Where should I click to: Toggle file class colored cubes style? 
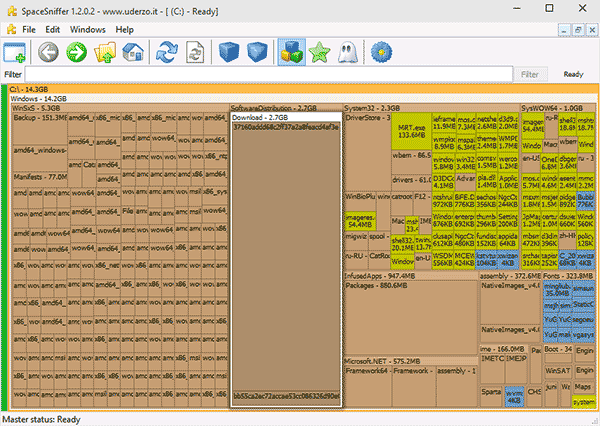[x=292, y=51]
